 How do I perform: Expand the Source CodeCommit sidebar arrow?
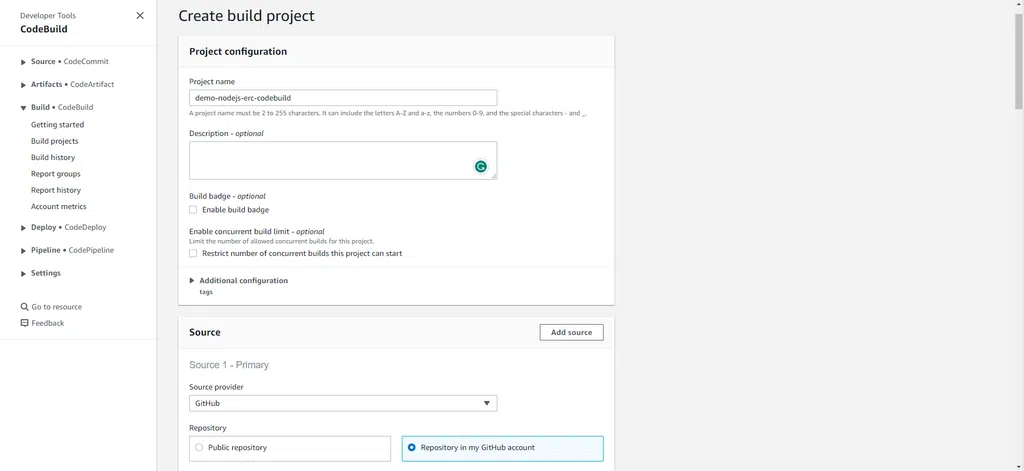tap(24, 62)
